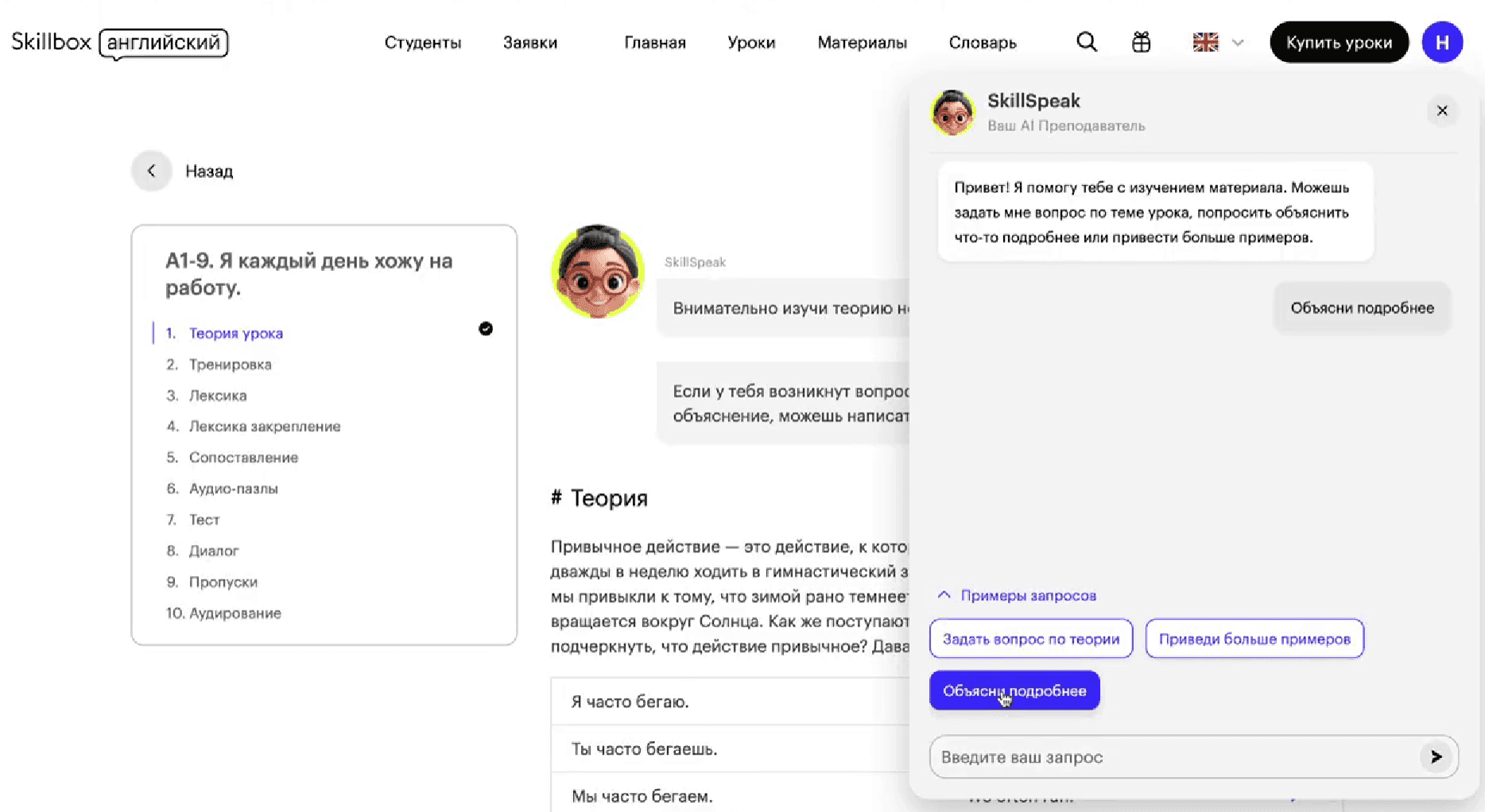Open the Студенты menu item

(x=422, y=43)
